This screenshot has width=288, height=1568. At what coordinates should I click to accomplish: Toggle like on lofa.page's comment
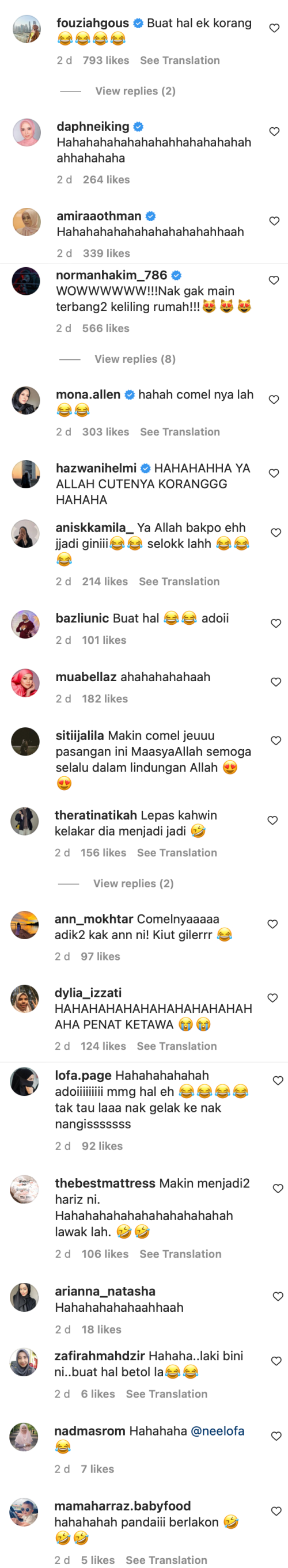[x=278, y=1080]
